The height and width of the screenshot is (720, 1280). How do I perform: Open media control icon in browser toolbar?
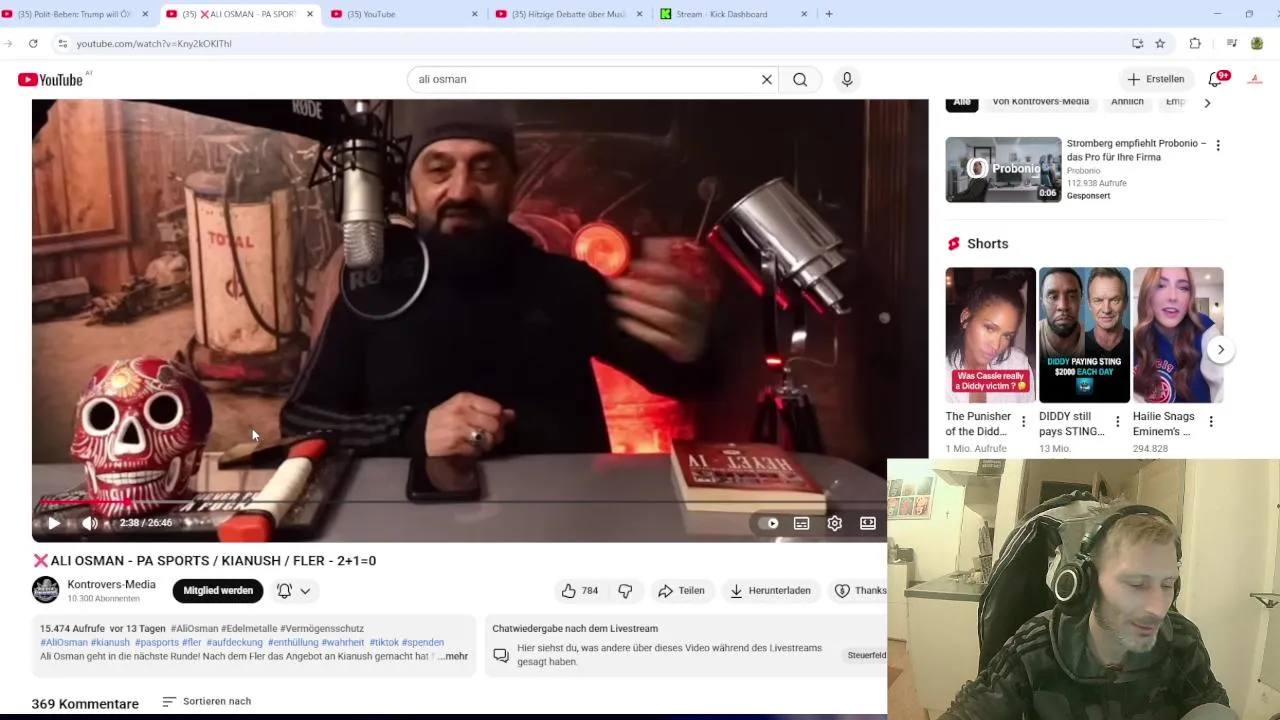click(1231, 43)
